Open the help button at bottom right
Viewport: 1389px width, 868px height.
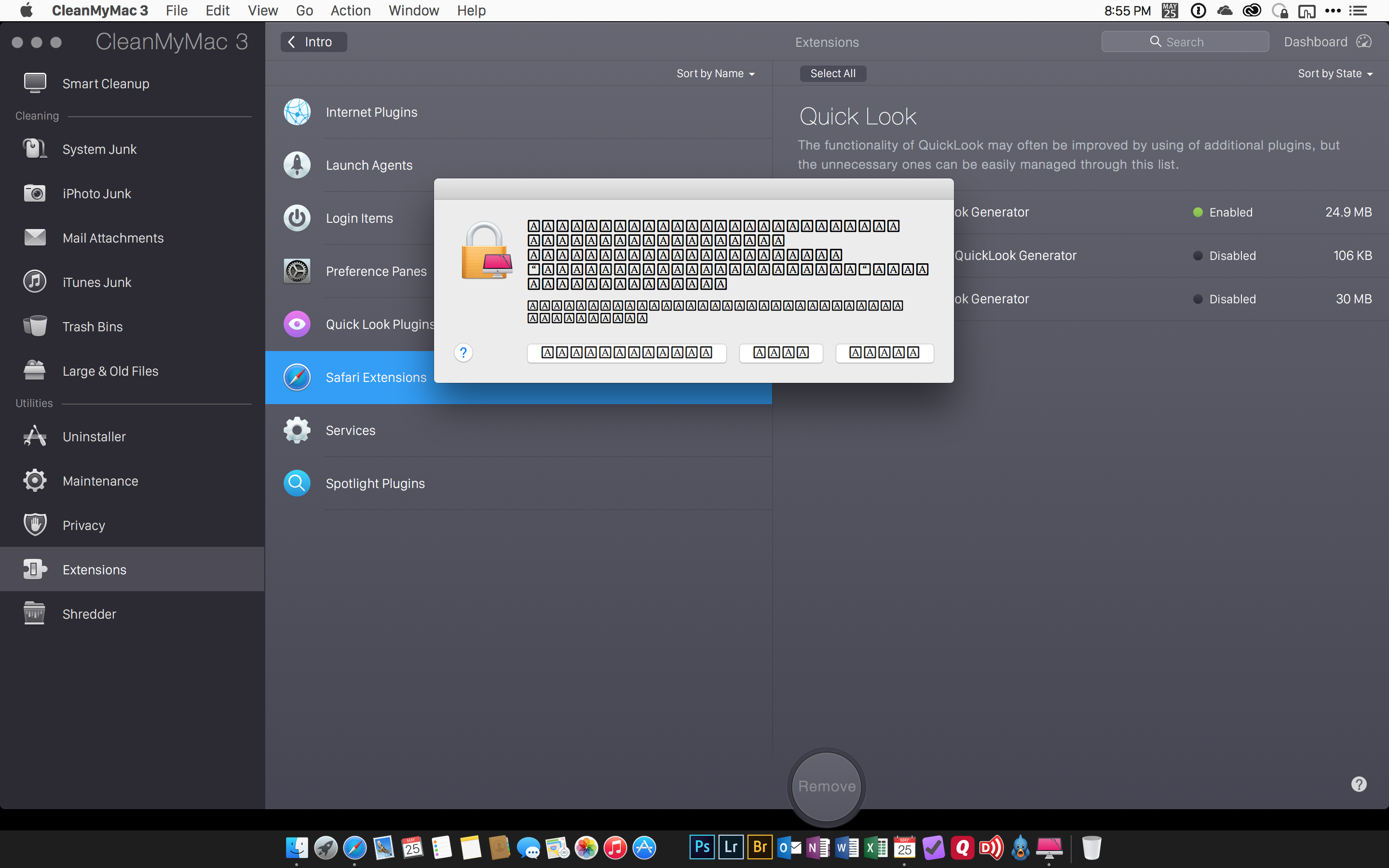coord(1359,784)
